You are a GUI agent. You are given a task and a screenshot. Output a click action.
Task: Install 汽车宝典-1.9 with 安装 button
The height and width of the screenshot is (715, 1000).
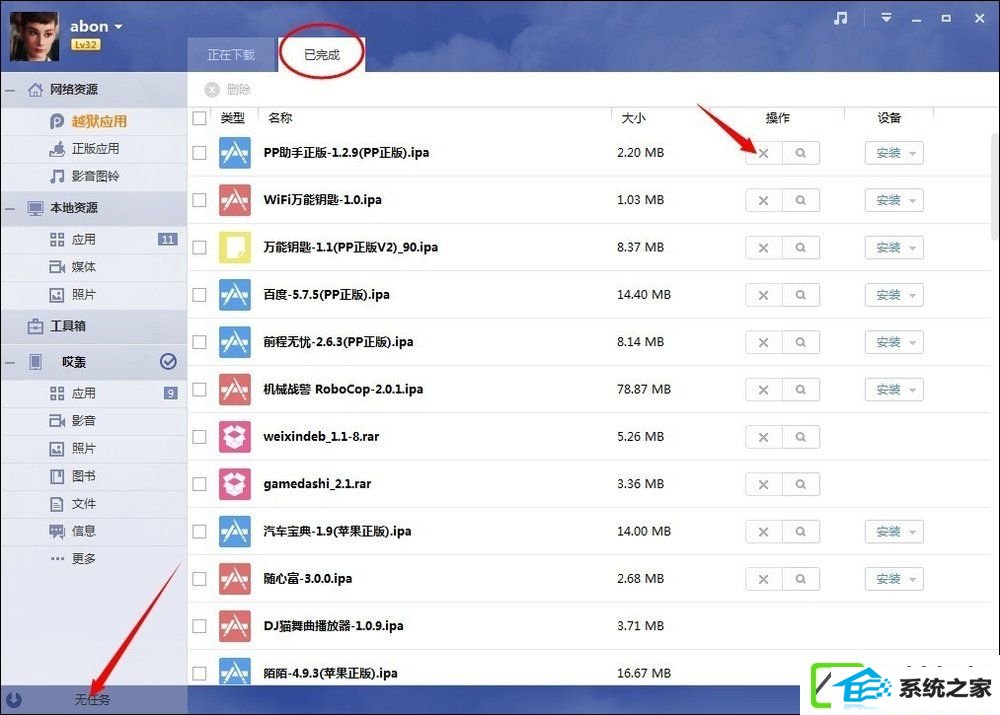[x=888, y=531]
